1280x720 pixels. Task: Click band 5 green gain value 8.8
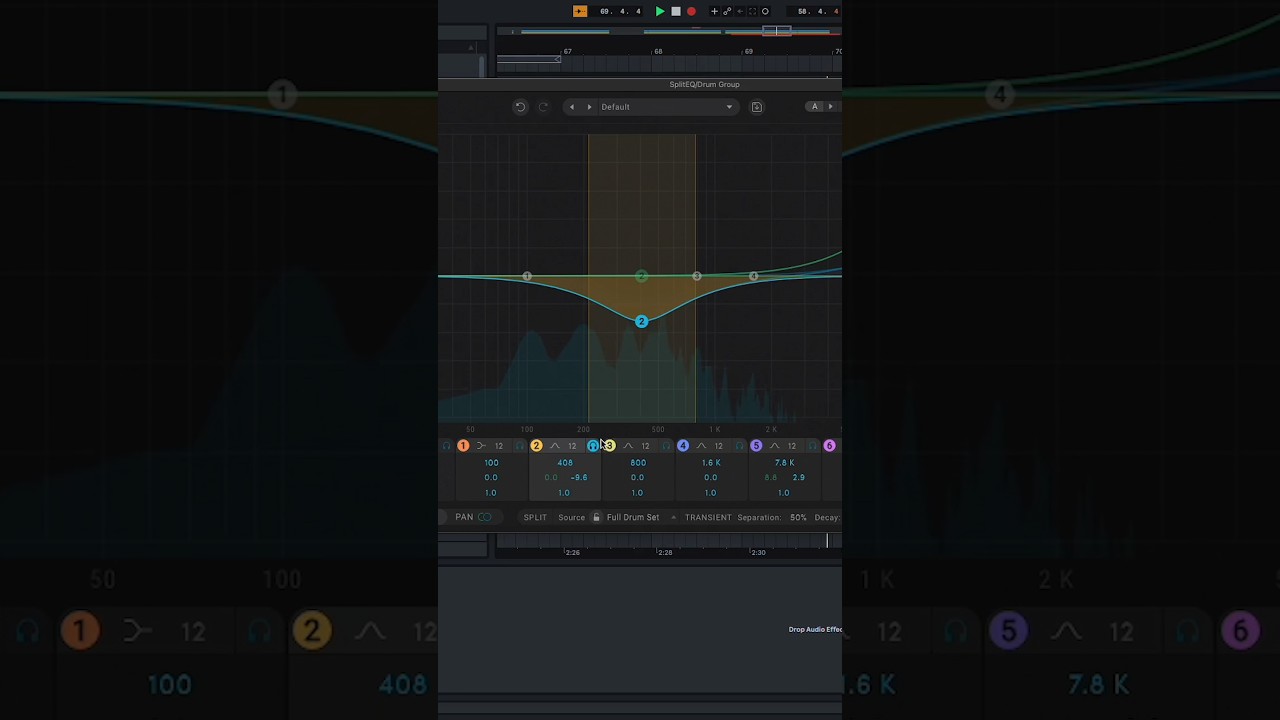point(771,478)
